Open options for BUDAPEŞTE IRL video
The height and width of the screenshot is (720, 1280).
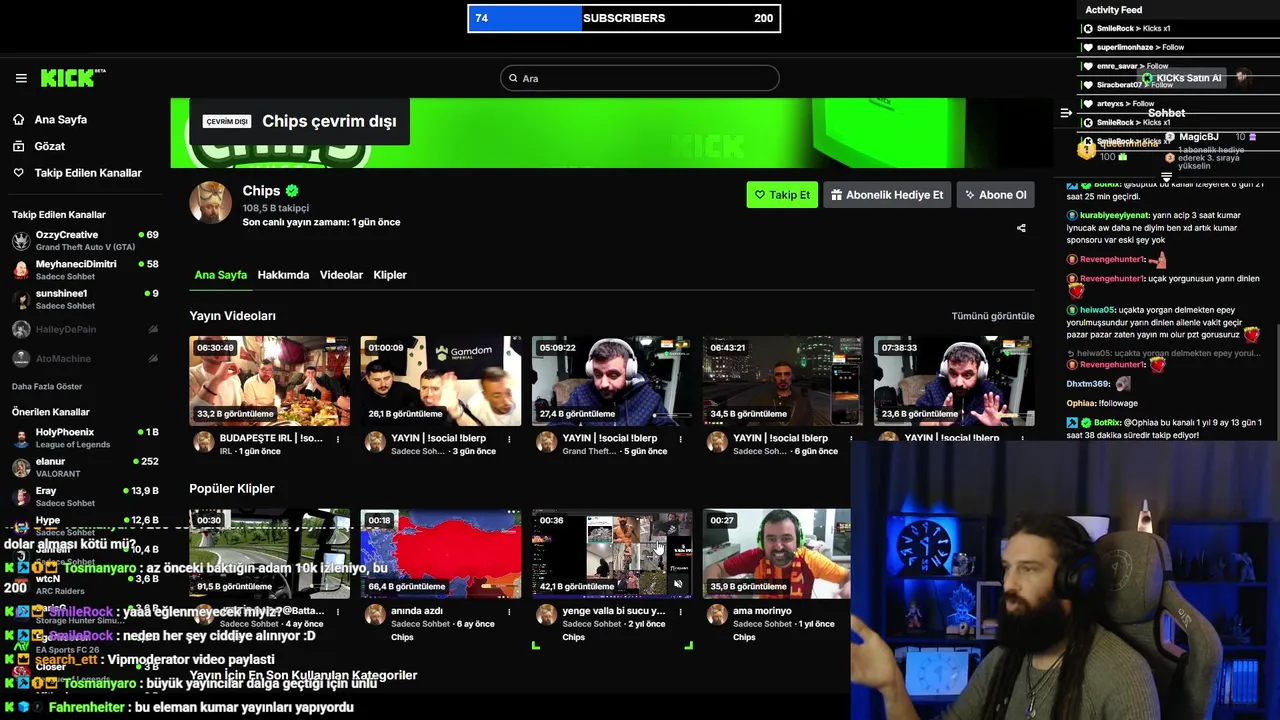[x=338, y=439]
